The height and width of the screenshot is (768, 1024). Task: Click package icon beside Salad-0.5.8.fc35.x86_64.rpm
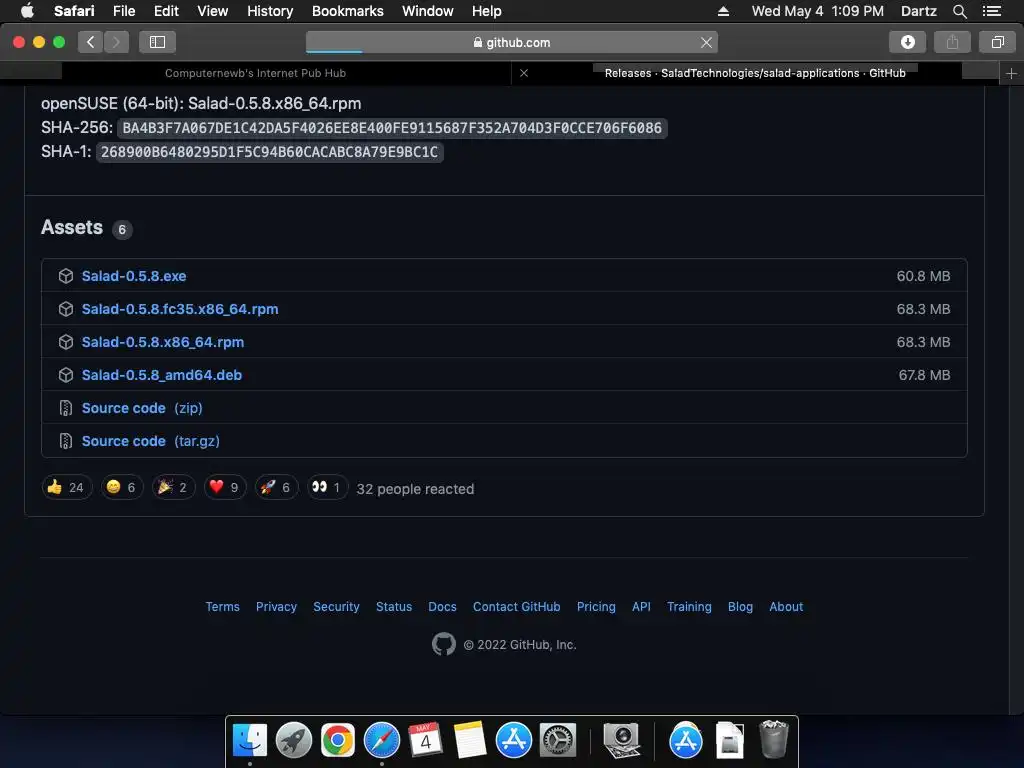[66, 309]
